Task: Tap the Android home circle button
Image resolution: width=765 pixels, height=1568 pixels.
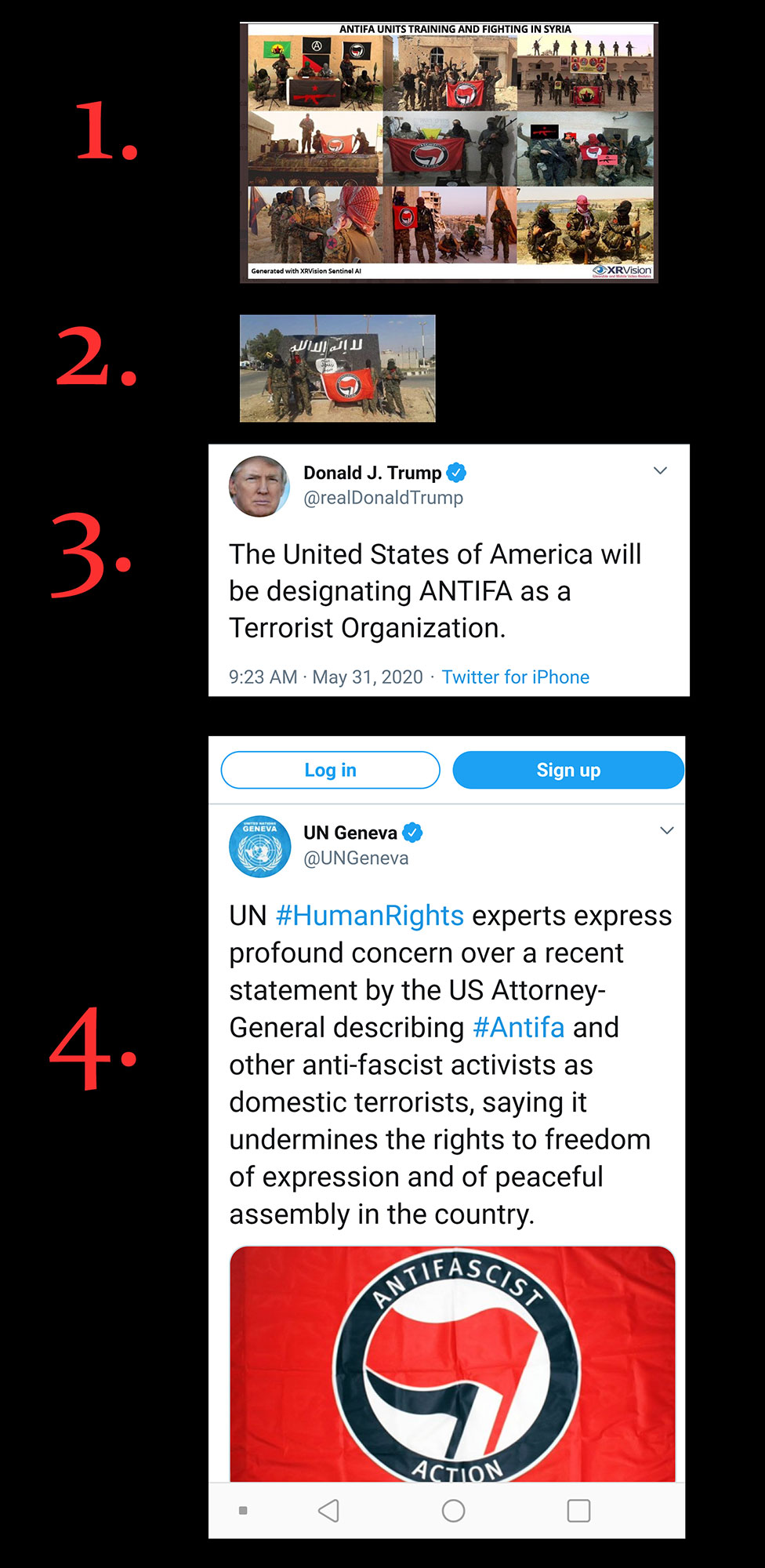Action: pos(453,1510)
